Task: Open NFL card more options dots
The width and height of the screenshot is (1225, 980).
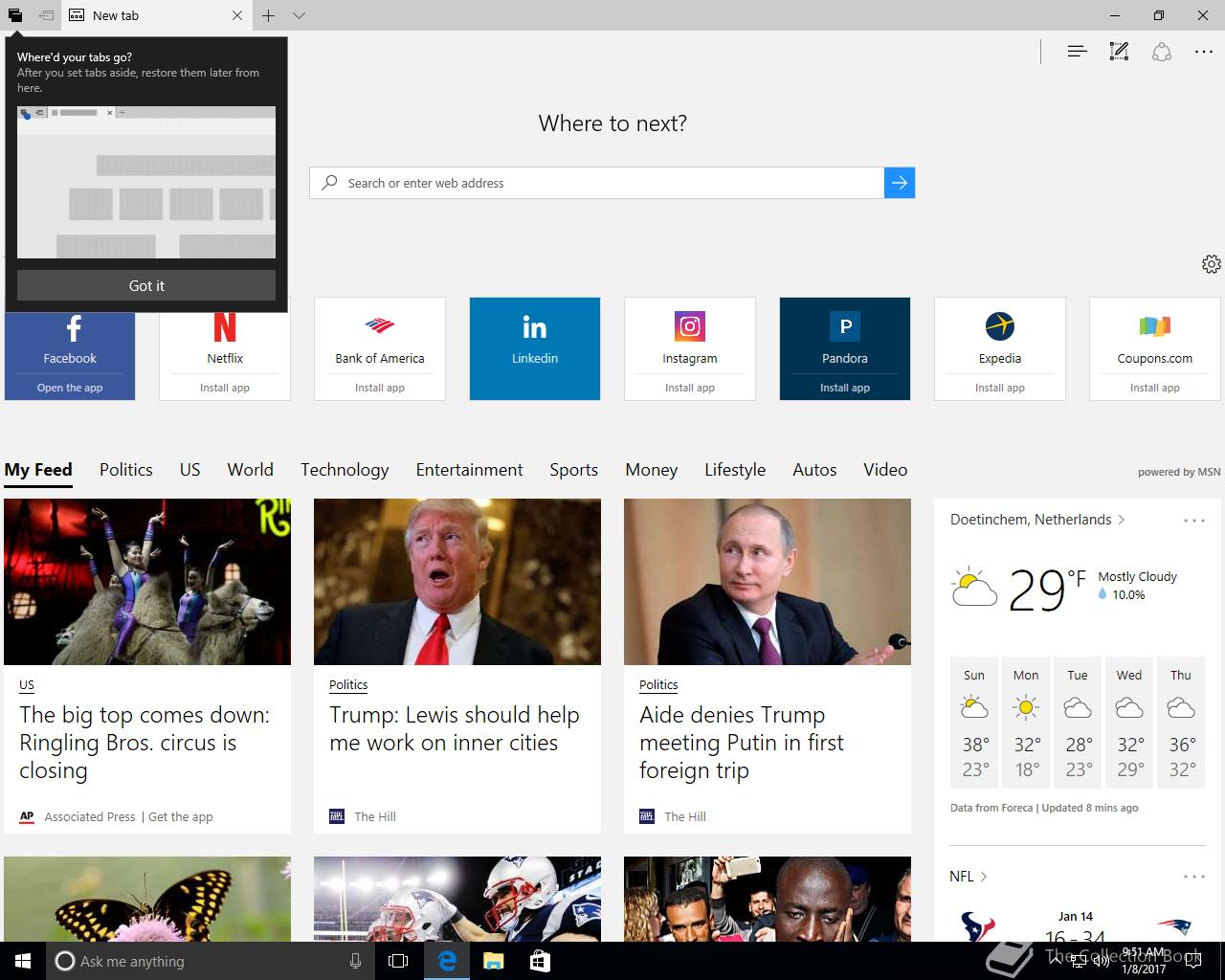Action: (1194, 877)
